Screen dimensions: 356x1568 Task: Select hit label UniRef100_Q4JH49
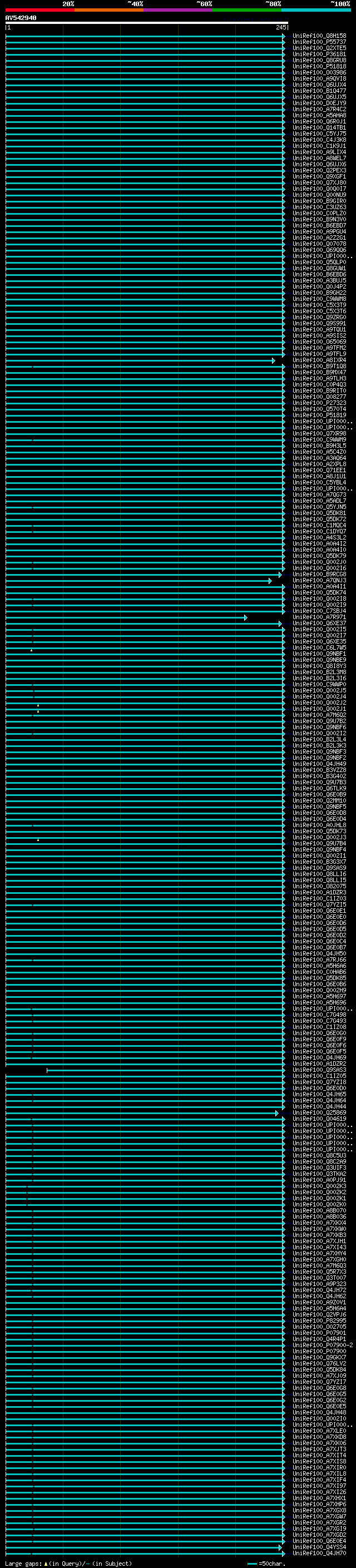point(319,764)
